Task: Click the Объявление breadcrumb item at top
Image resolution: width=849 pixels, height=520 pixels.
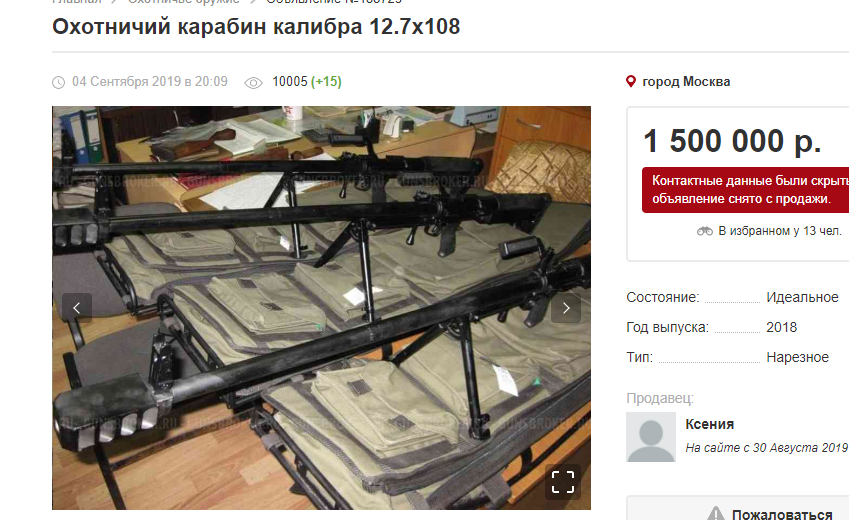Action: click(x=334, y=2)
